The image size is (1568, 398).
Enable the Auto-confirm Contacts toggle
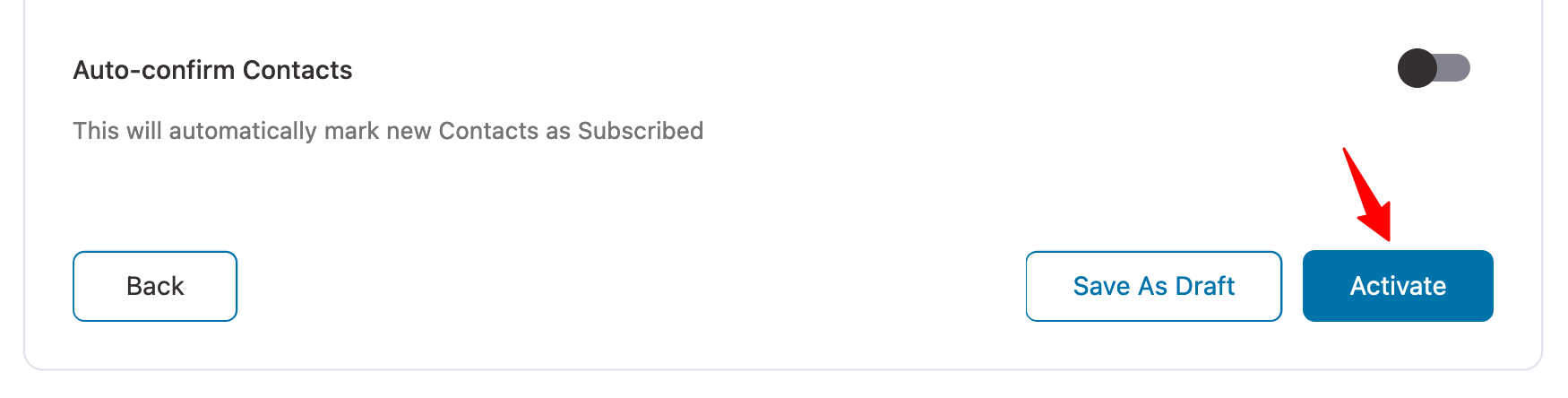pyautogui.click(x=1434, y=68)
